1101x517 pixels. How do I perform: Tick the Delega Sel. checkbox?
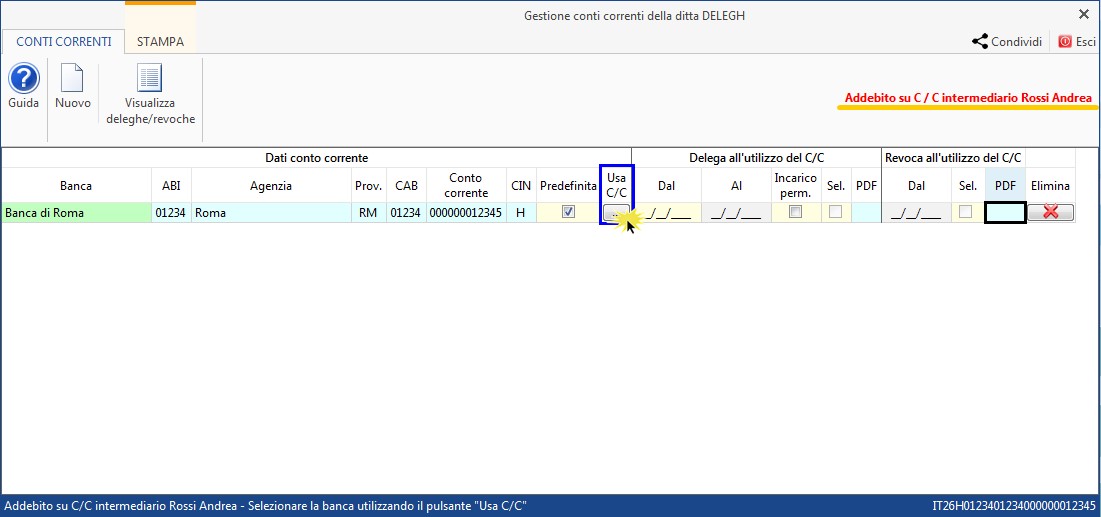pos(835,212)
